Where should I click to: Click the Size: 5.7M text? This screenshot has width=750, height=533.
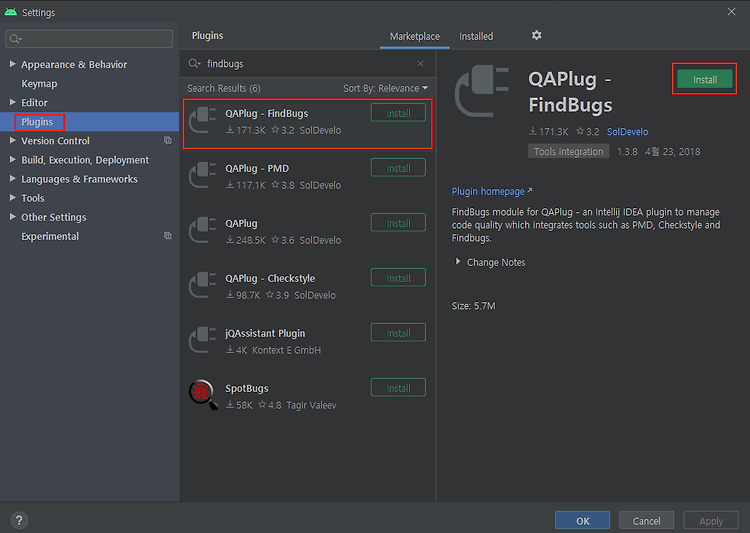[474, 306]
